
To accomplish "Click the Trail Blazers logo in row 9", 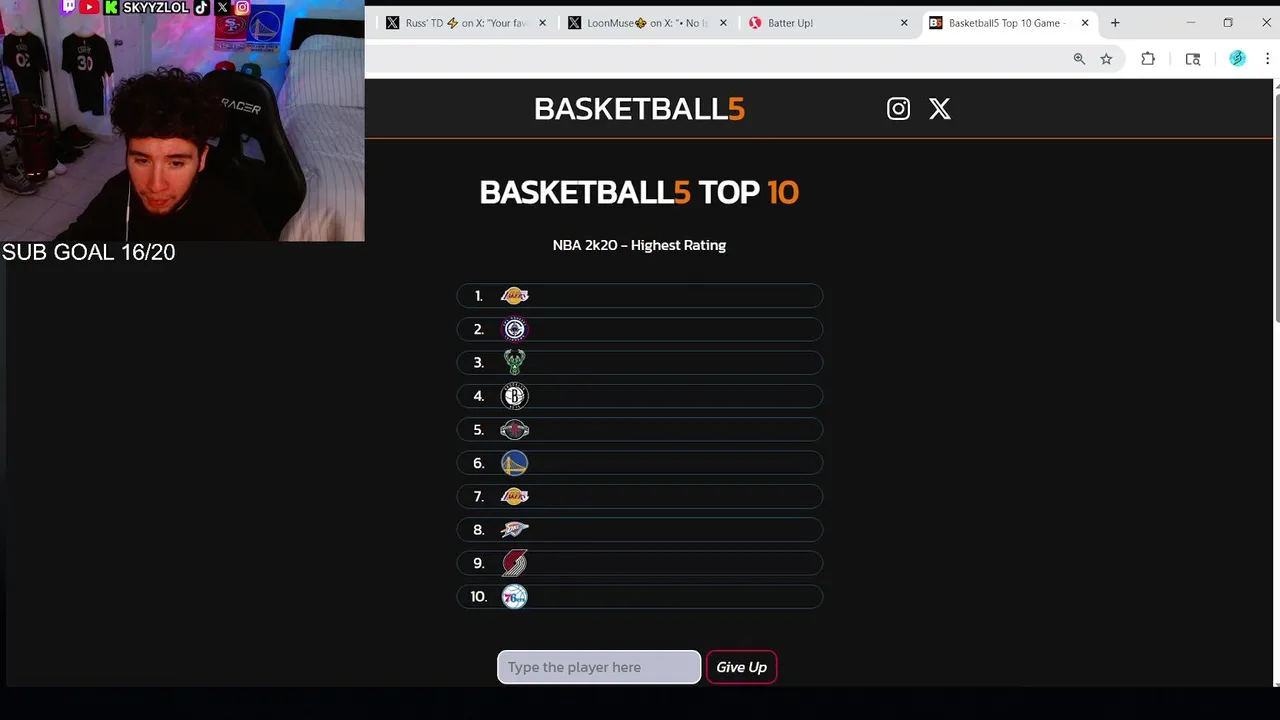I will 514,563.
